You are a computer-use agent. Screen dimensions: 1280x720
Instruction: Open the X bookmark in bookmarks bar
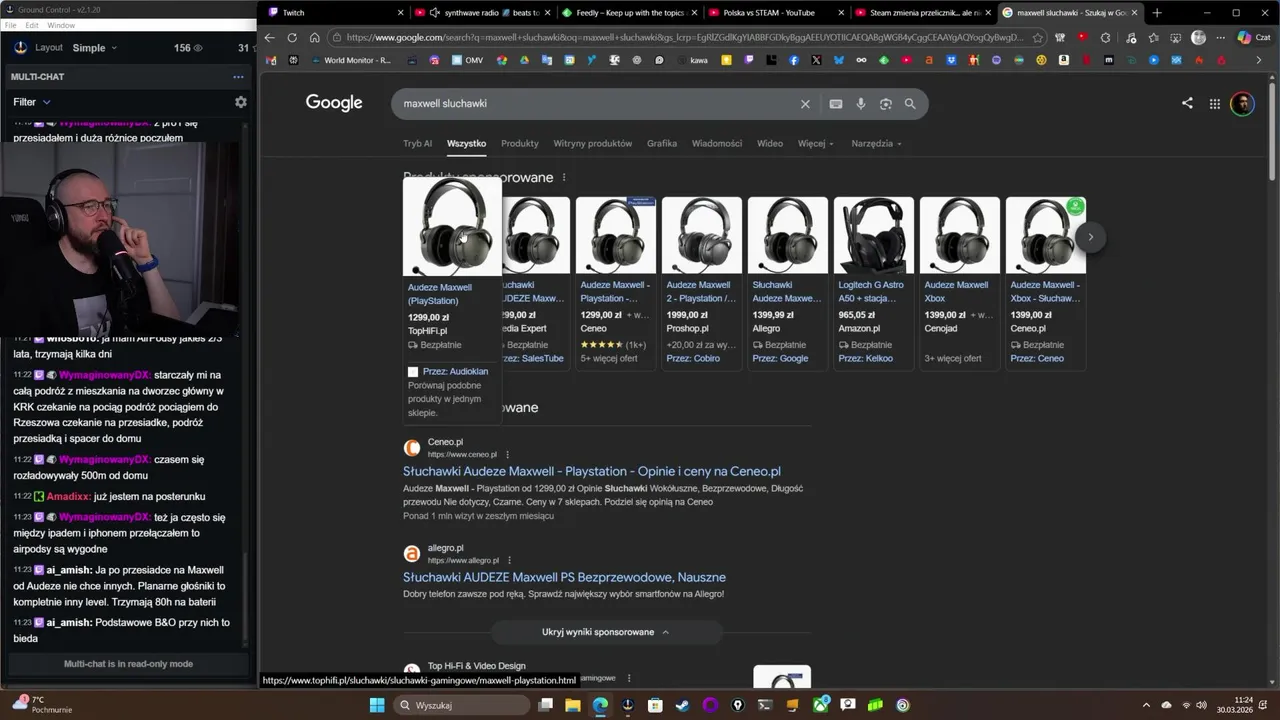tap(816, 60)
